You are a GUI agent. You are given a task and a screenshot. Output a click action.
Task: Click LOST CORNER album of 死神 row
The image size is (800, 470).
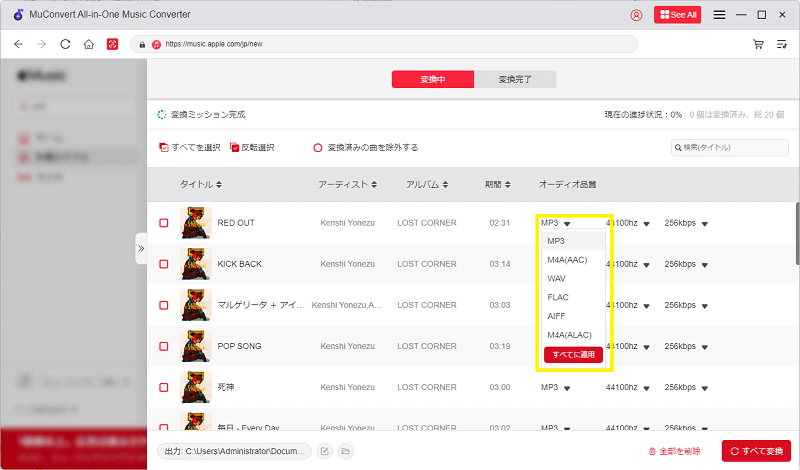point(427,387)
